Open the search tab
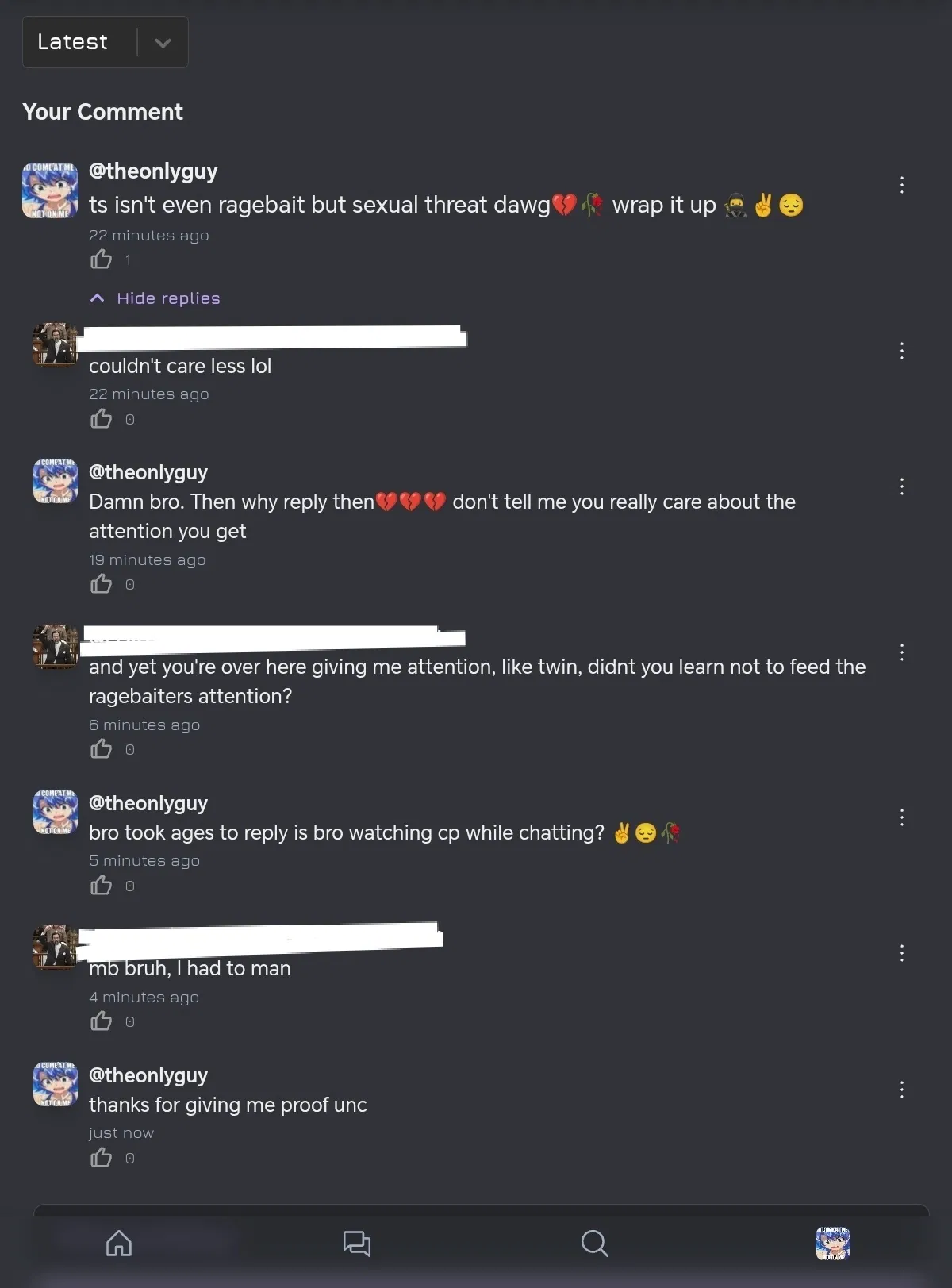Viewport: 952px width, 1288px height. point(594,1243)
